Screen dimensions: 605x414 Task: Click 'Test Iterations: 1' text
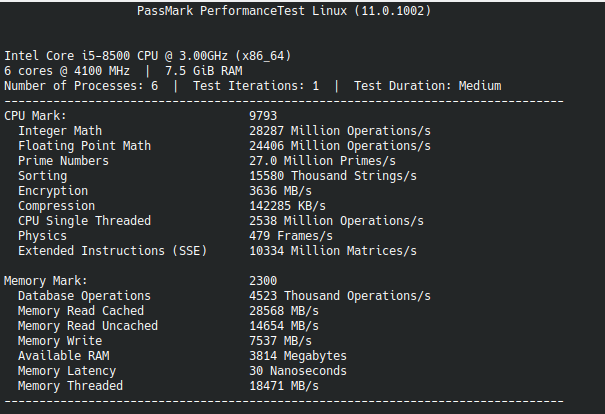tap(256, 86)
